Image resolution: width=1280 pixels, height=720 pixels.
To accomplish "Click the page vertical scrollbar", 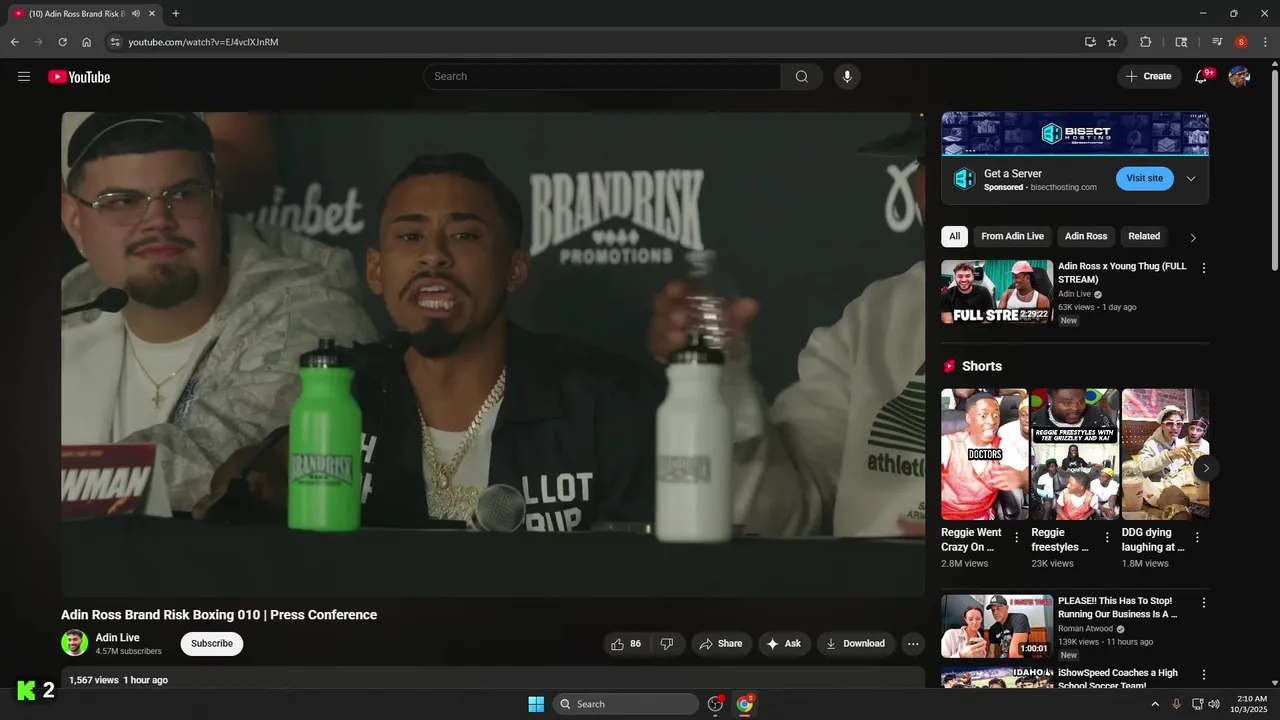I will (1274, 170).
